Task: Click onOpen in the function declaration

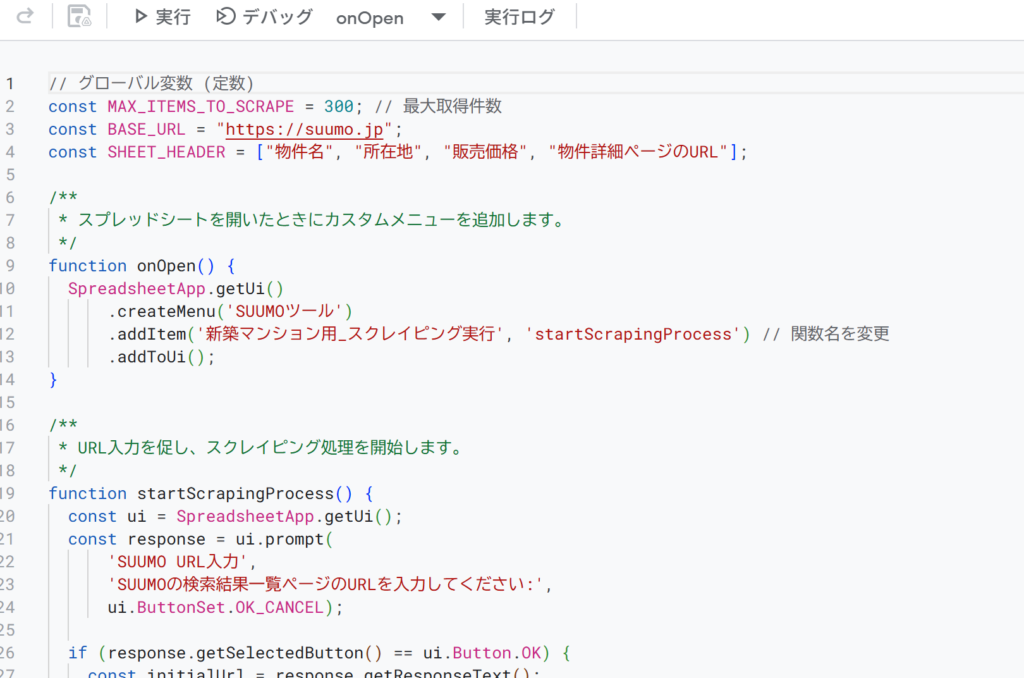Action: pyautogui.click(x=166, y=266)
